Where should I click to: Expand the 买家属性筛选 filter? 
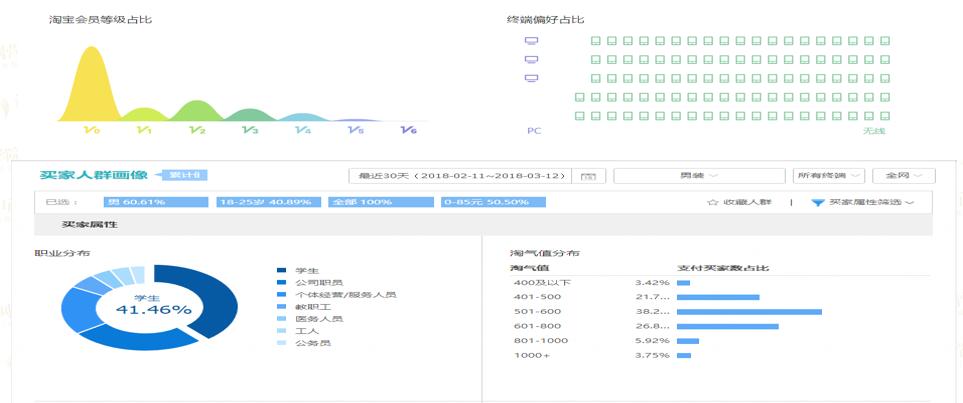coord(863,202)
